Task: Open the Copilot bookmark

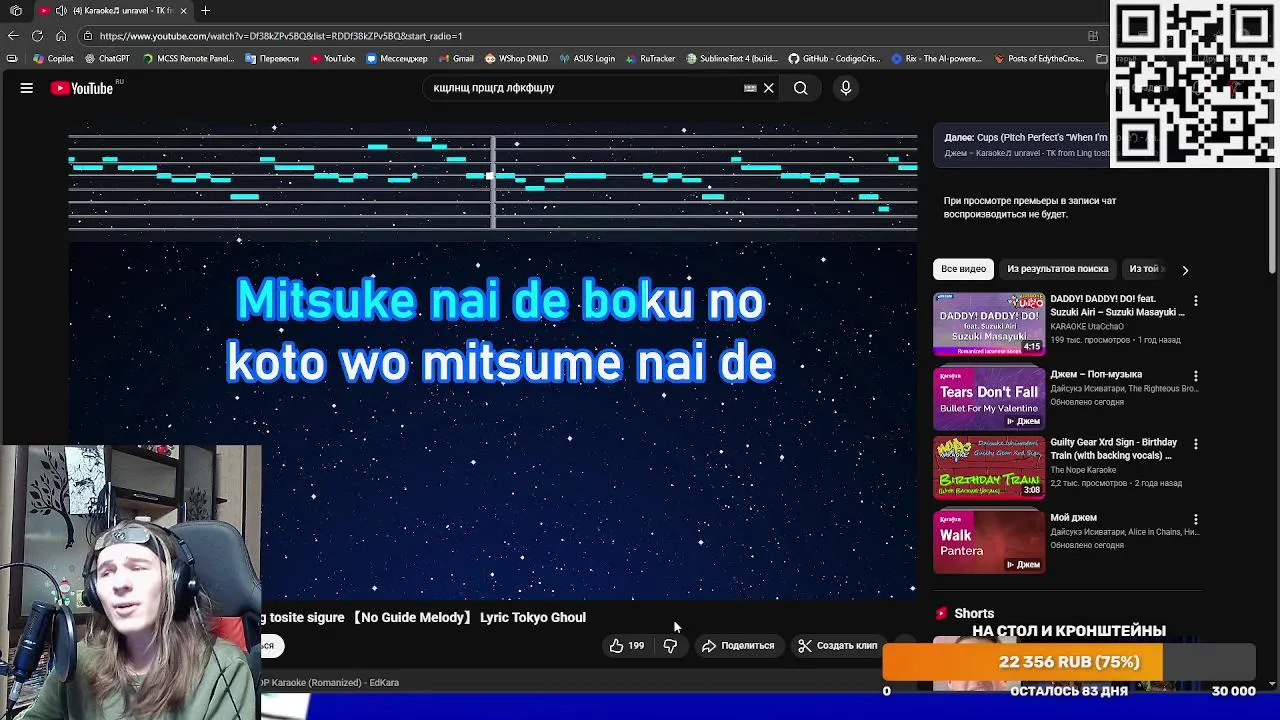Action: coord(53,59)
